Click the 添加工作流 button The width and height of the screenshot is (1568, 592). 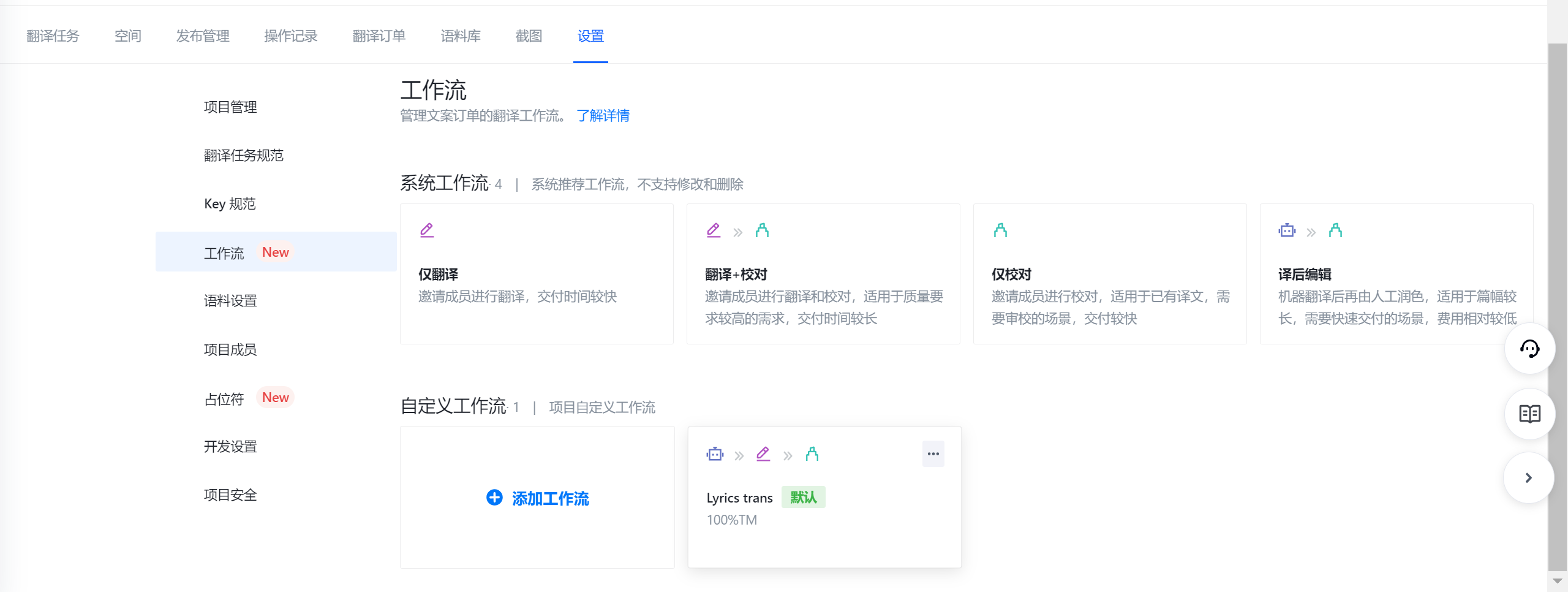(x=550, y=498)
